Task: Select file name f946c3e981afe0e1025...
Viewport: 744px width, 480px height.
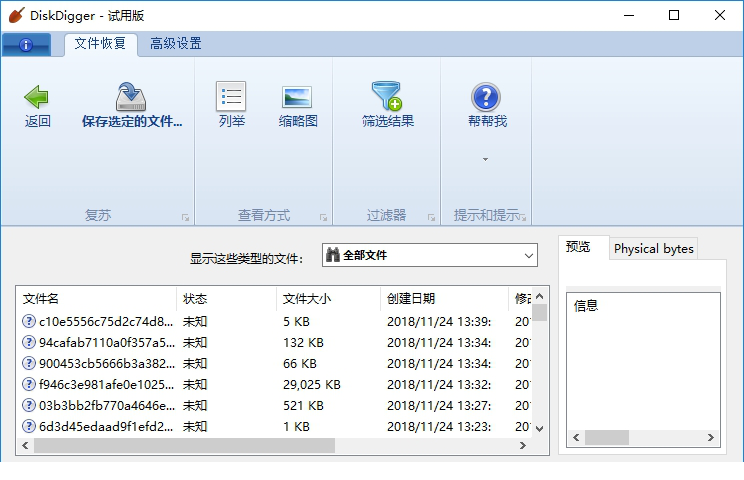Action: tap(106, 384)
